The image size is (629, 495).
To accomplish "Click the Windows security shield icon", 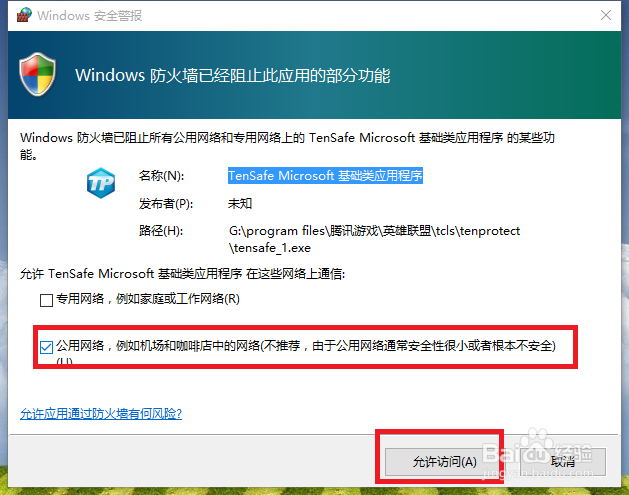I will click(x=38, y=75).
